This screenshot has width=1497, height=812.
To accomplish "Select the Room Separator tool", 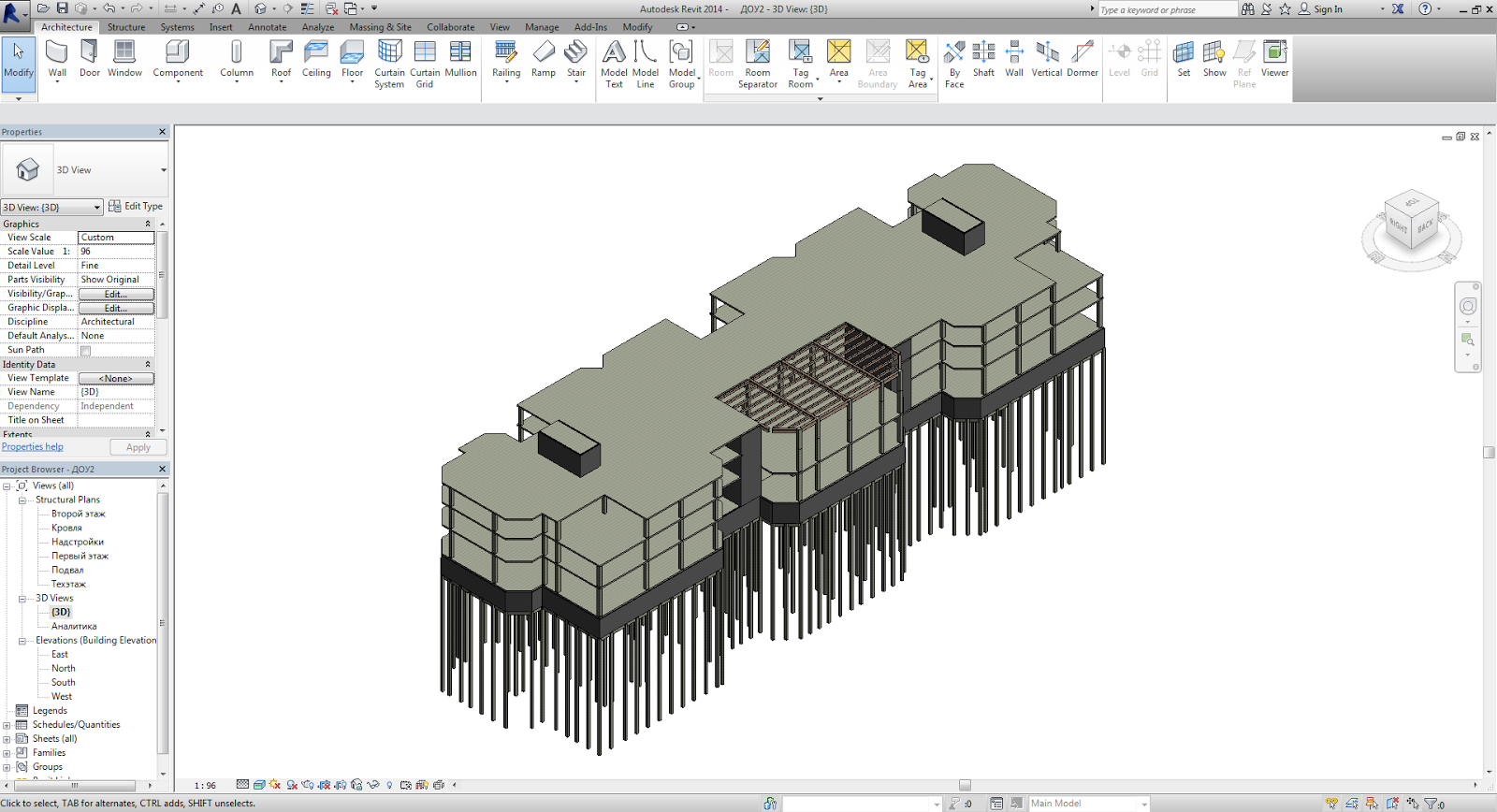I will (x=758, y=65).
